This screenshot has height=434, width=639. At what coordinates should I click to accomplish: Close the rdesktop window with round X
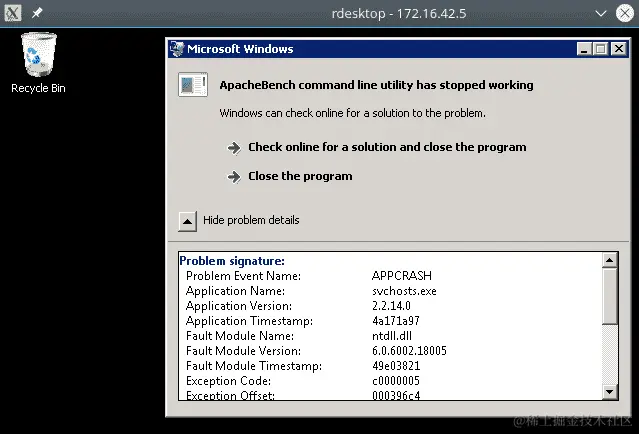click(x=624, y=13)
